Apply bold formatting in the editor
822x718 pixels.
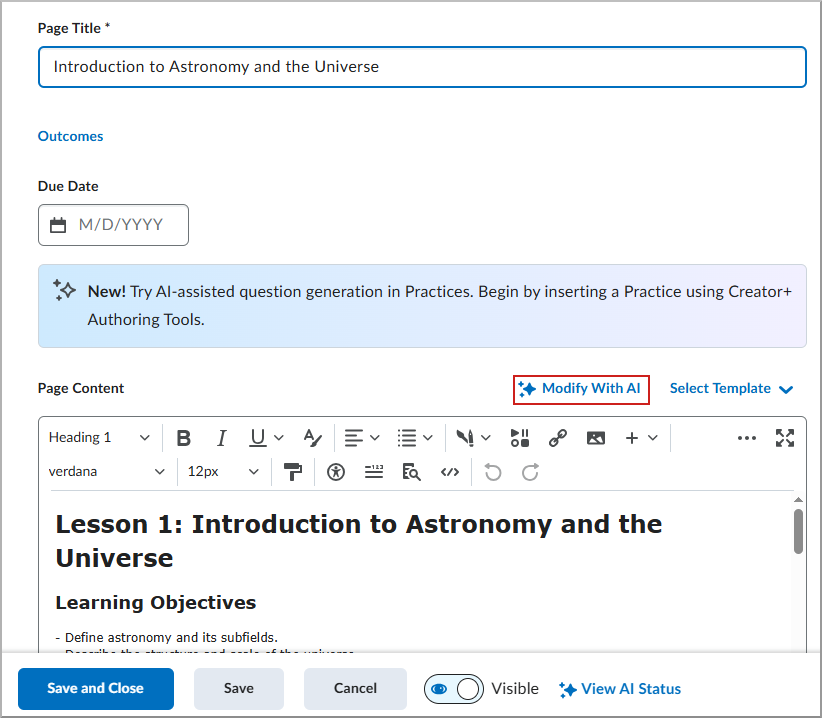point(184,438)
